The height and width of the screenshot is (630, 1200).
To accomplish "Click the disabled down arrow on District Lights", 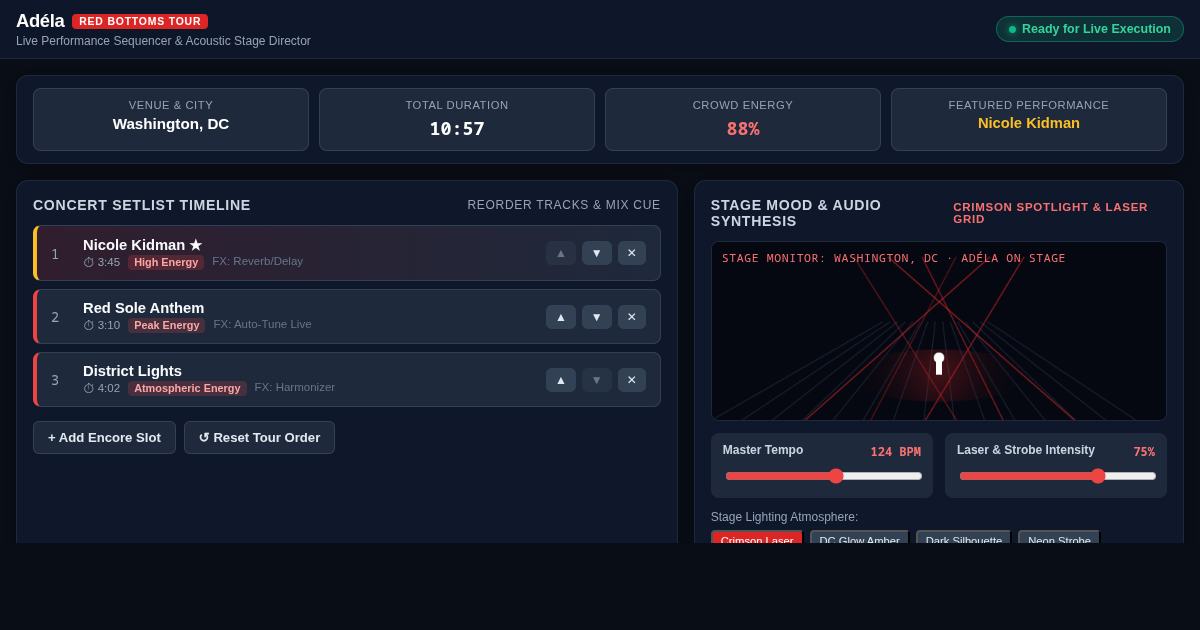I will click(x=597, y=380).
